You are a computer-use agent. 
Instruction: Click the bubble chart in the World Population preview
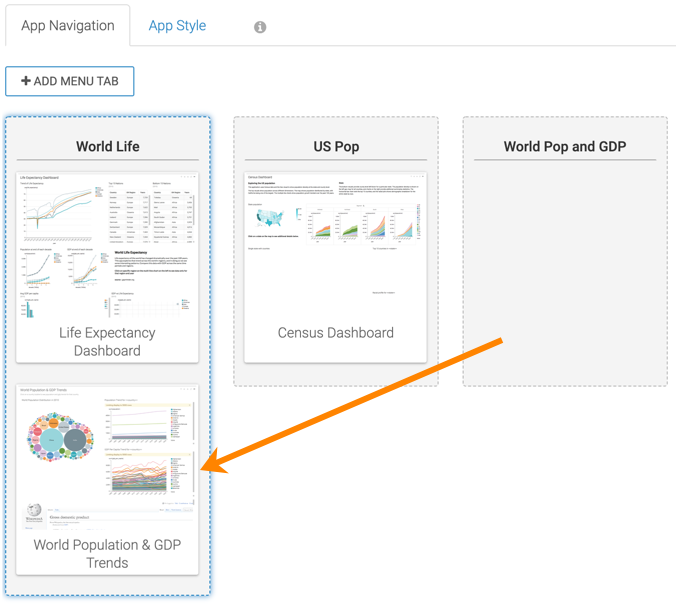(60, 438)
